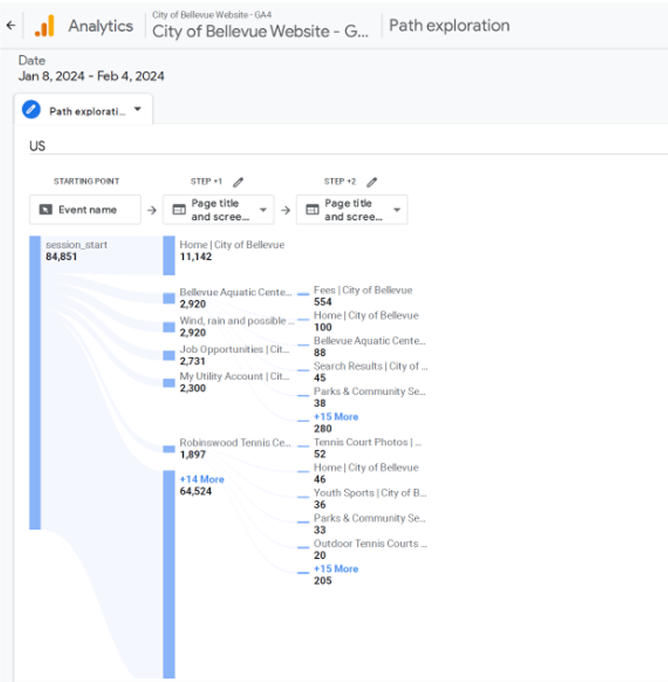This screenshot has height=682, width=668.
Task: Click the Path exploration title text
Action: tap(449, 25)
